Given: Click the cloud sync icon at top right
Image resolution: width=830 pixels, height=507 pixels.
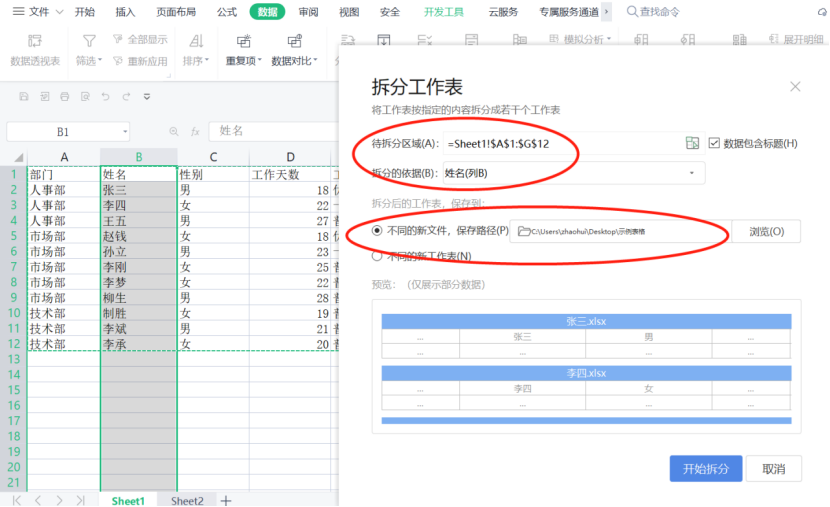Looking at the screenshot, I should [823, 12].
